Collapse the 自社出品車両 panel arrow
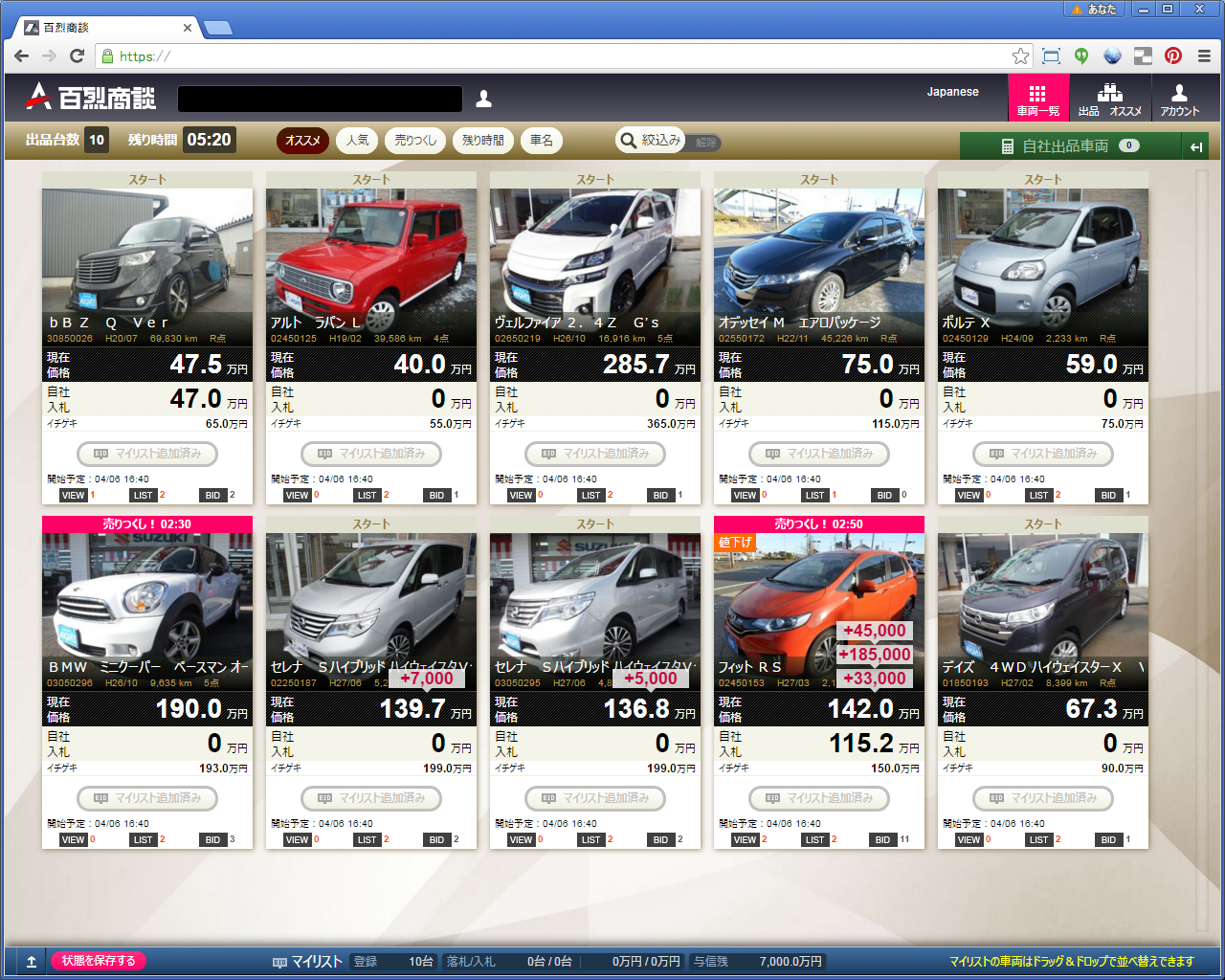The width and height of the screenshot is (1225, 980). pyautogui.click(x=1196, y=146)
